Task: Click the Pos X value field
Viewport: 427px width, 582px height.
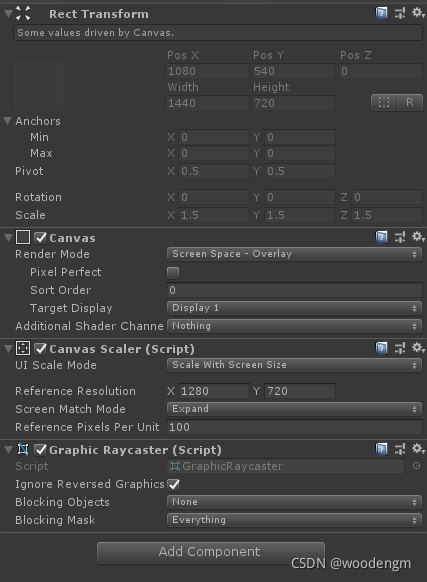Action: click(x=207, y=71)
